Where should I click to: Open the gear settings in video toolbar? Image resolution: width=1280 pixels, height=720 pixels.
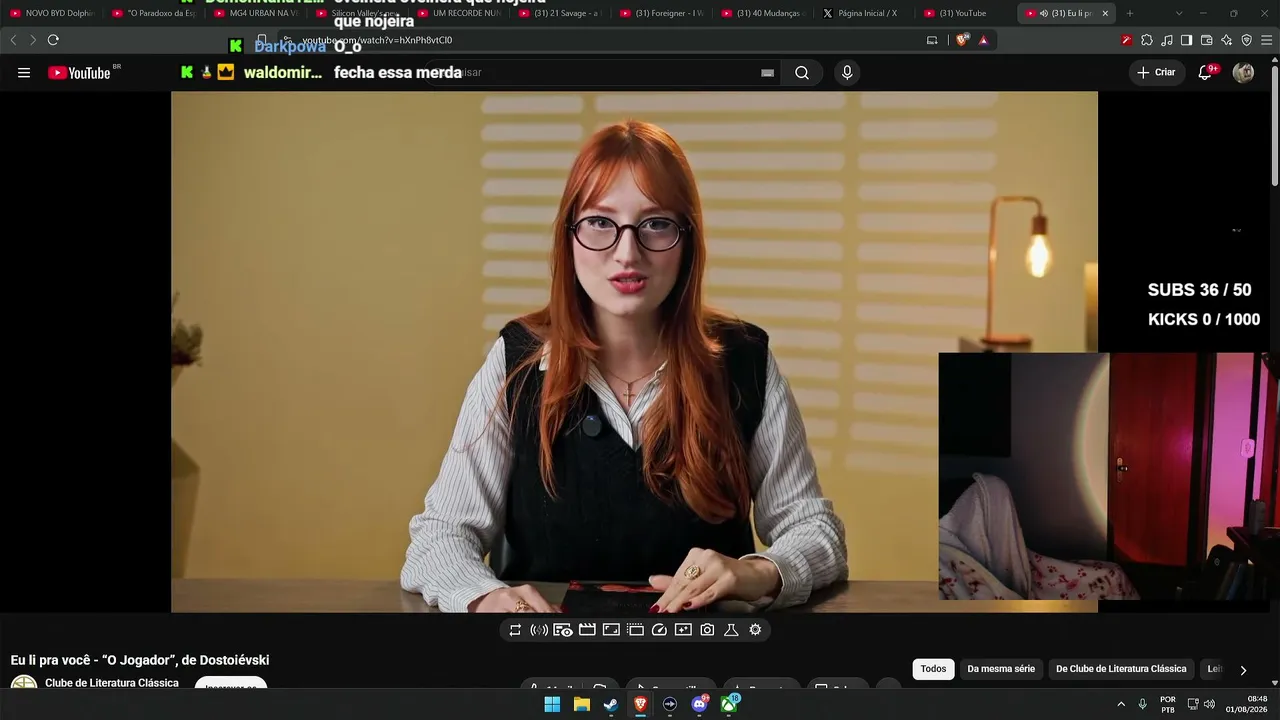[755, 630]
